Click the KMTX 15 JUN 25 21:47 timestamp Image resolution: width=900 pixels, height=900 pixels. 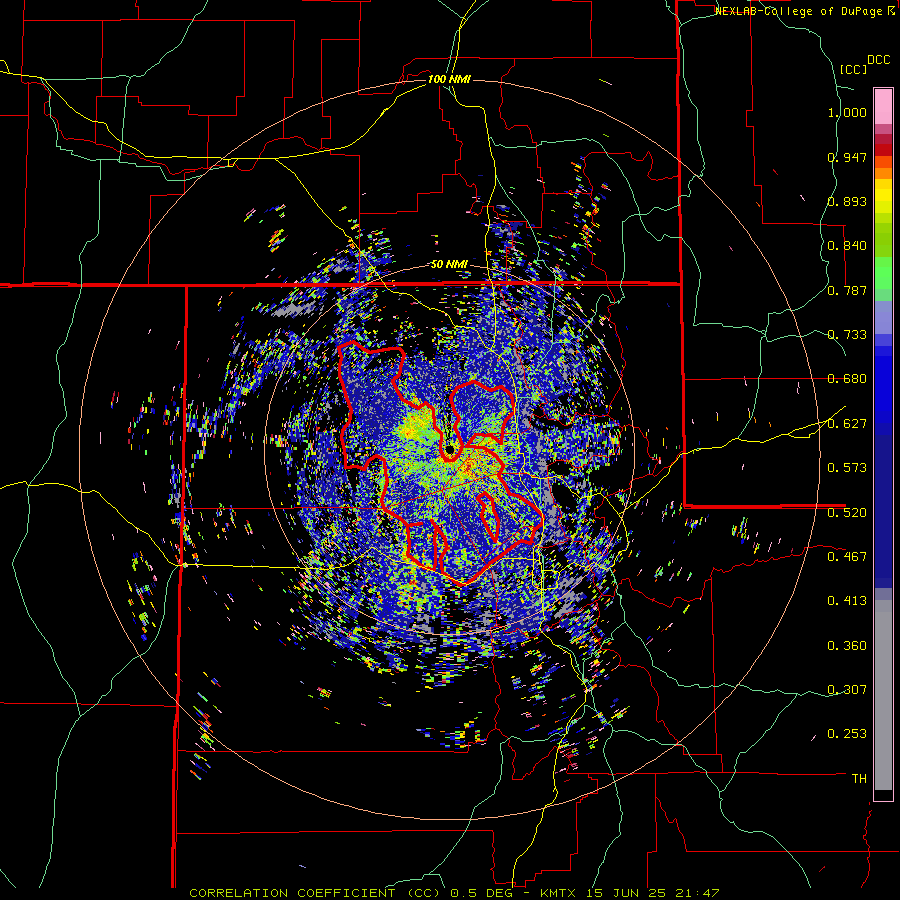click(x=630, y=893)
